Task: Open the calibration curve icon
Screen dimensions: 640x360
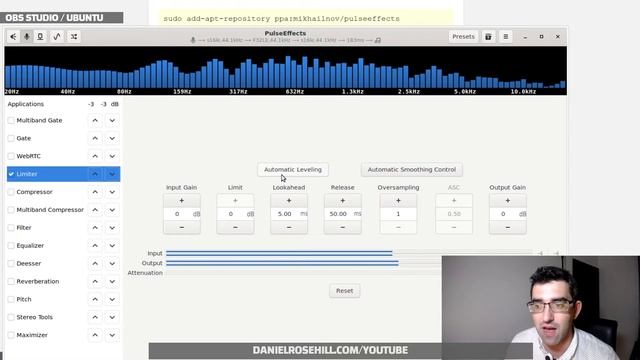Action: pyautogui.click(x=57, y=37)
